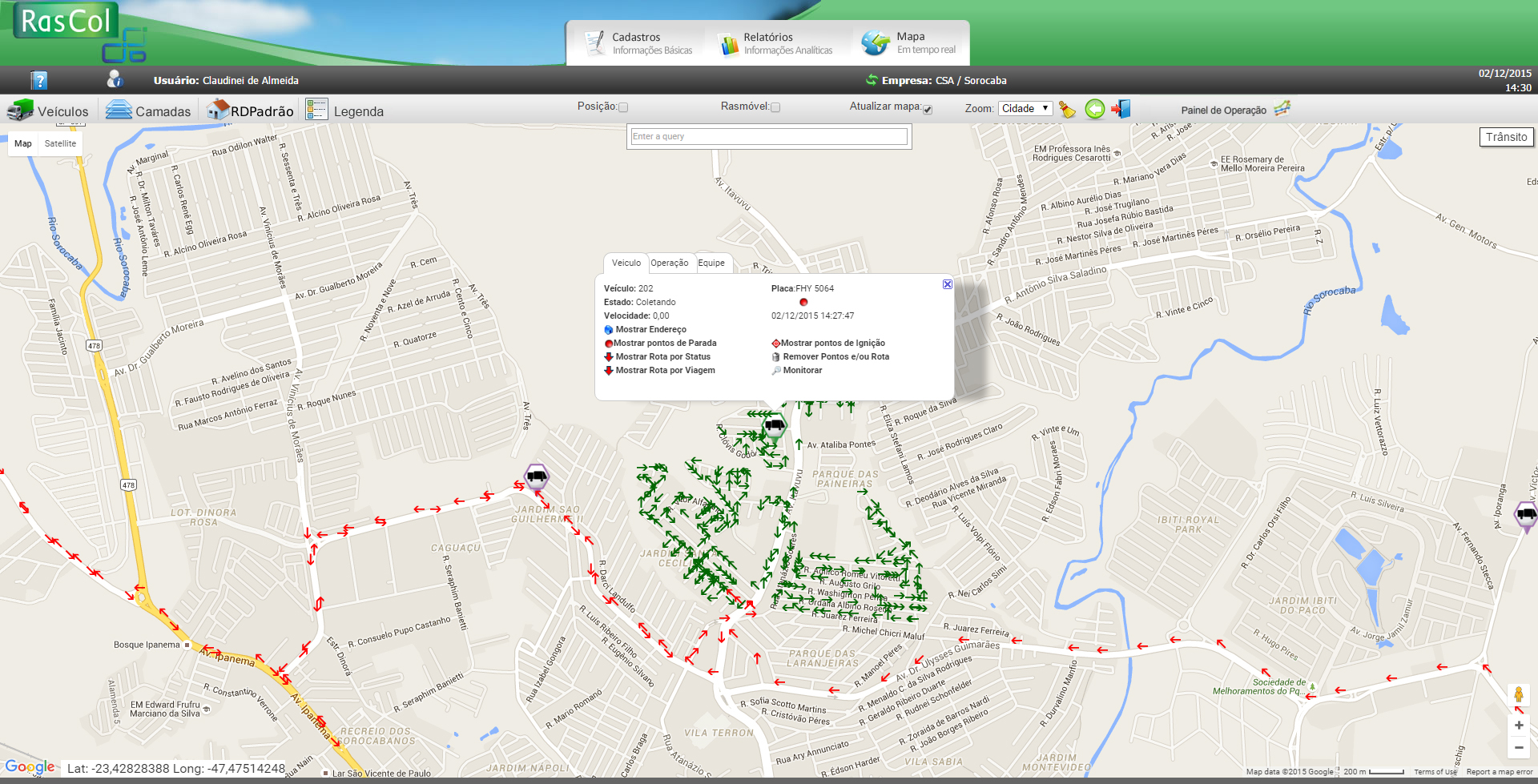Click the Trânsito traffic button
Viewport: 1538px width, 784px height.
tap(1506, 137)
